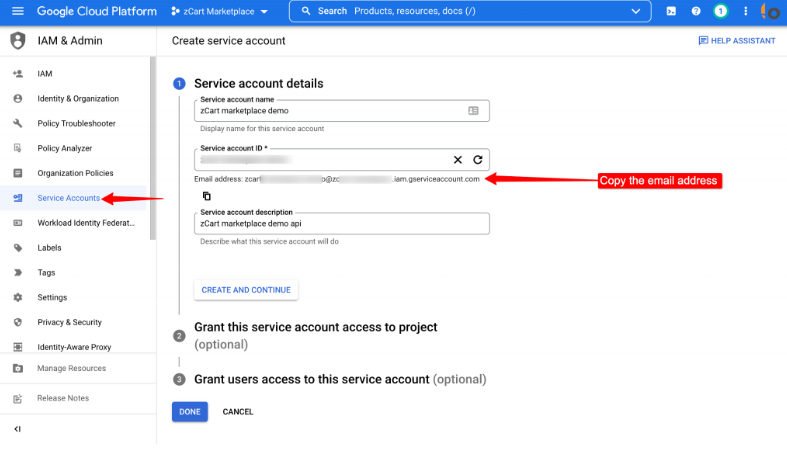Viewport: 787px width, 449px height.
Task: Open the help question mark icon
Action: click(696, 11)
